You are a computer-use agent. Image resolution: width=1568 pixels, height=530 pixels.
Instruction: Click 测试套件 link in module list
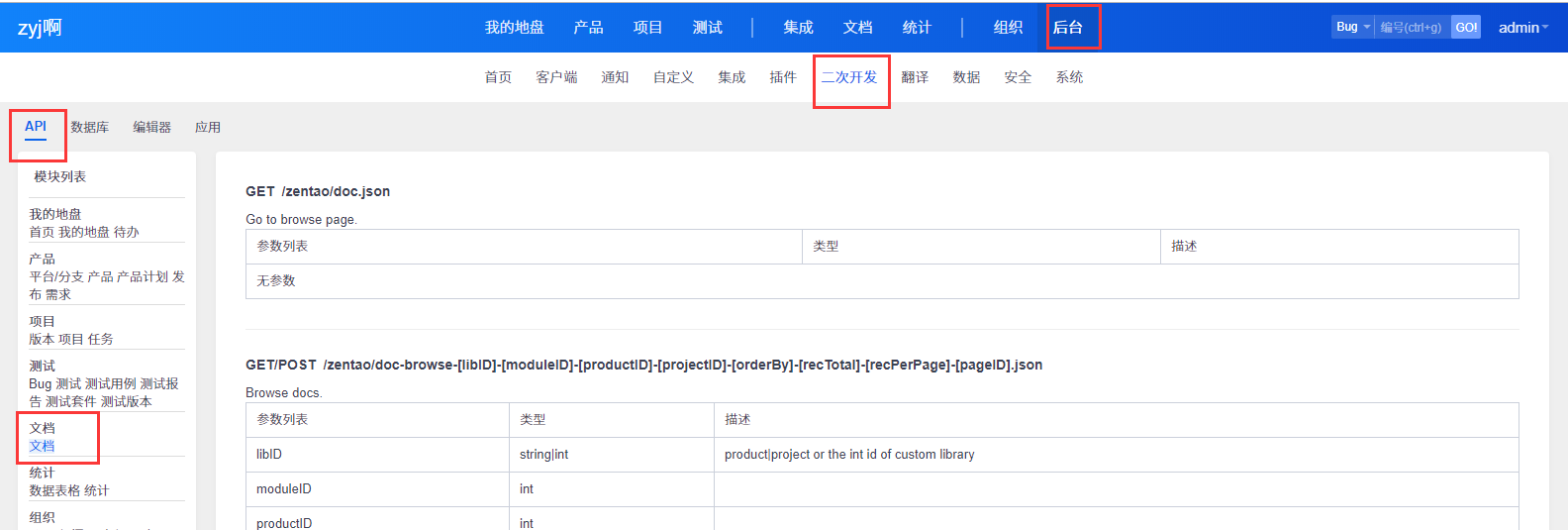[x=71, y=401]
